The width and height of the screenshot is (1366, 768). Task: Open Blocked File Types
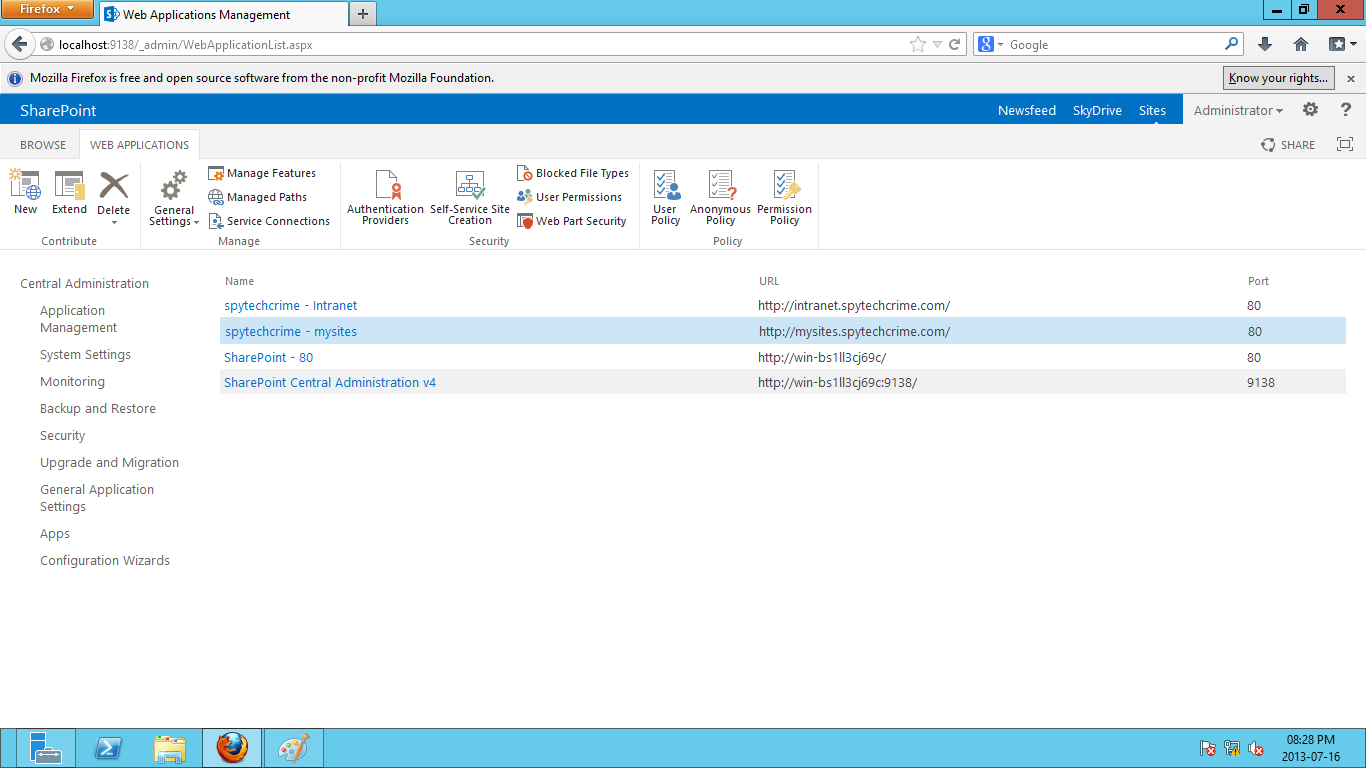(x=573, y=173)
